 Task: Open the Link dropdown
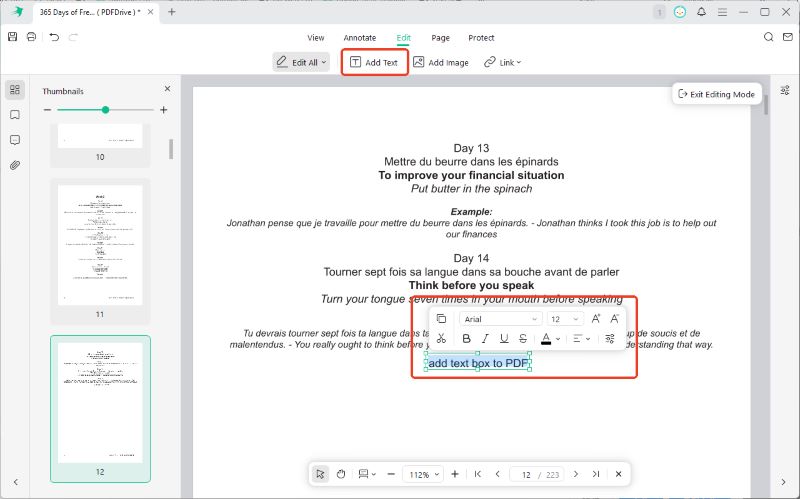coord(503,62)
